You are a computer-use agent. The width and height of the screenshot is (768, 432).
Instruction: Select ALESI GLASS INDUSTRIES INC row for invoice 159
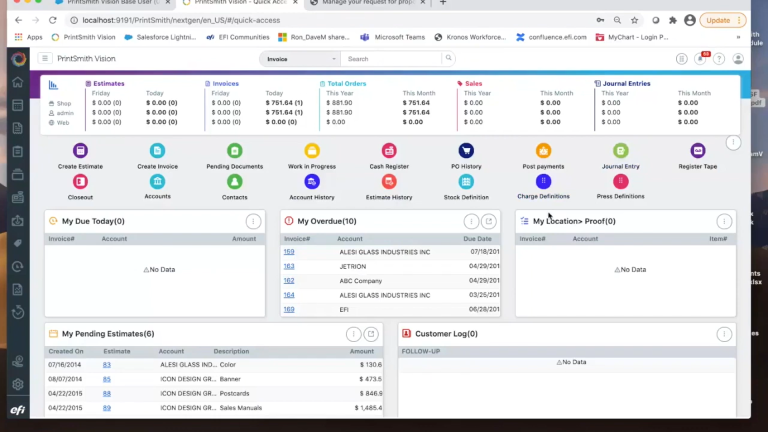(390, 252)
